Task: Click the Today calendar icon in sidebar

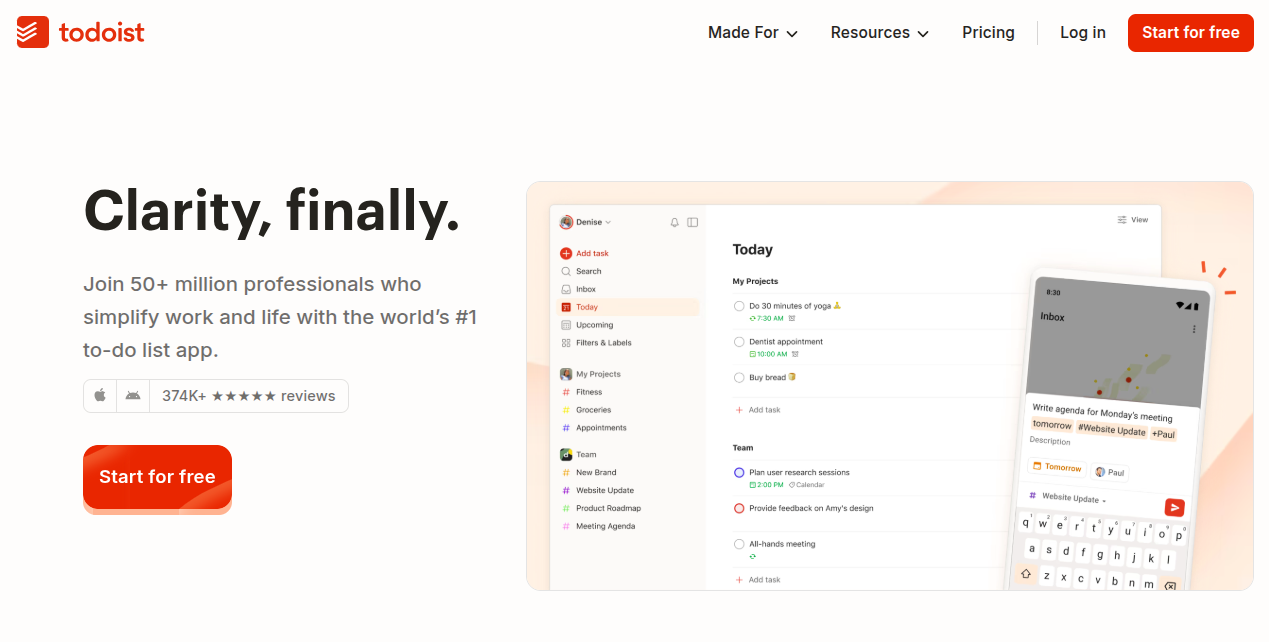Action: click(x=566, y=307)
